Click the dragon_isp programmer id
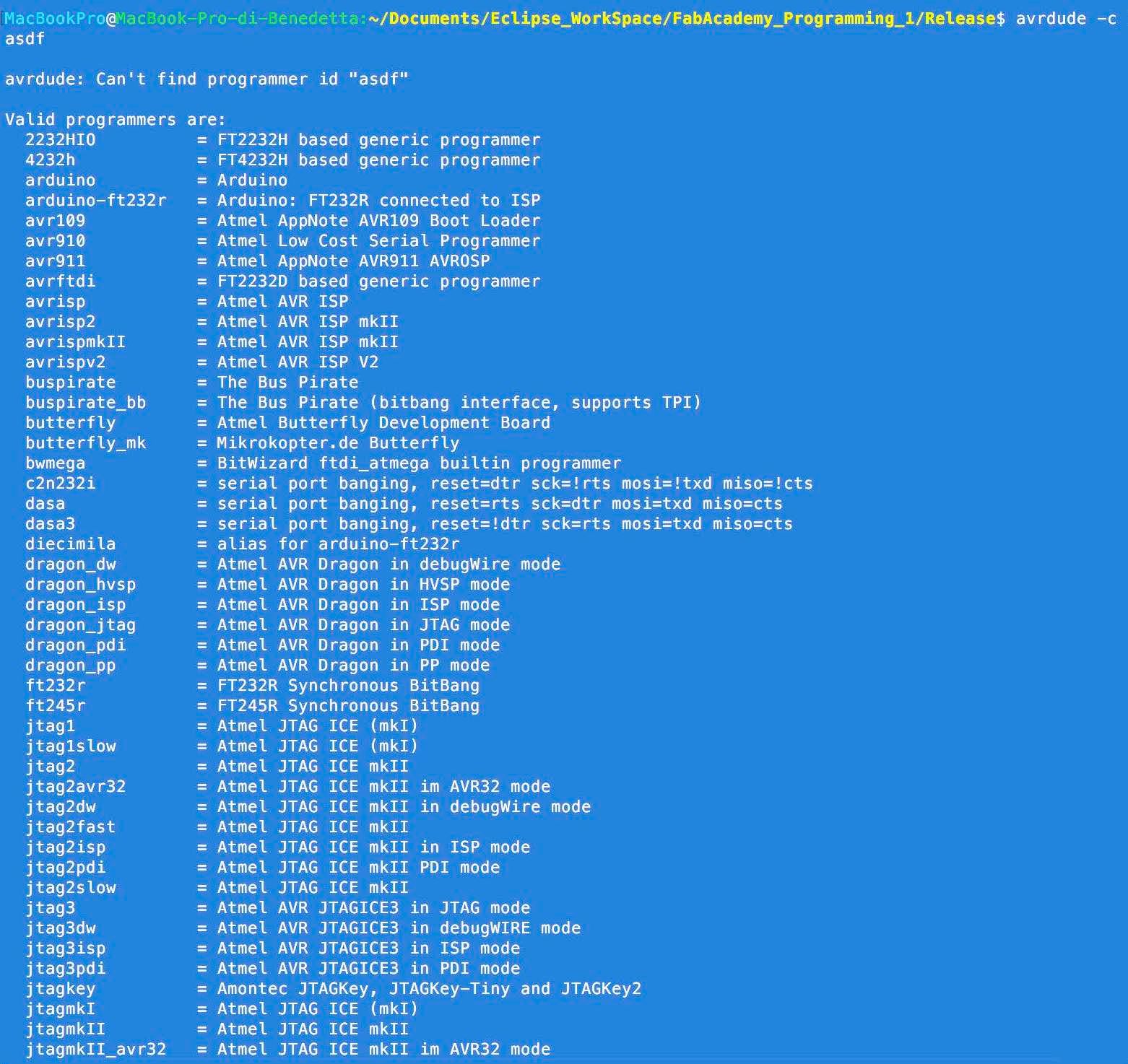The height and width of the screenshot is (1064, 1128). click(75, 605)
